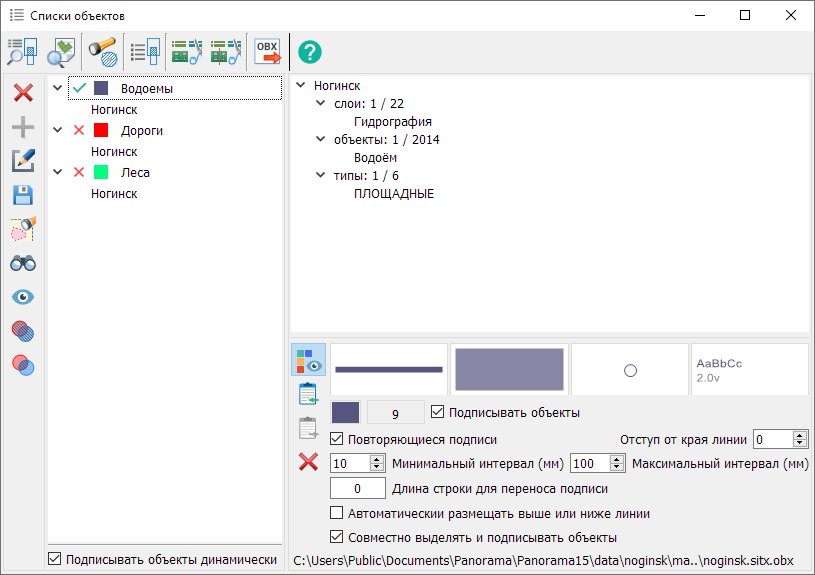This screenshot has height=575, width=815.
Task: Disable 'Повторяющиеся подписи' checkbox
Action: (337, 439)
